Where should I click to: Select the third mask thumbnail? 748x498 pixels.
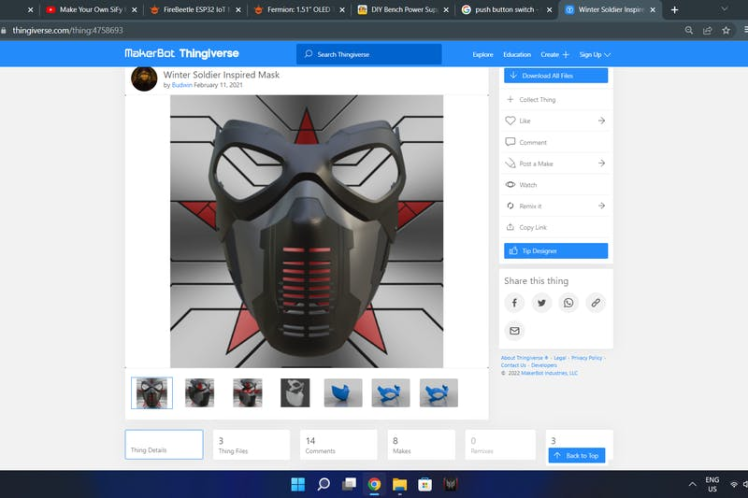coord(247,393)
